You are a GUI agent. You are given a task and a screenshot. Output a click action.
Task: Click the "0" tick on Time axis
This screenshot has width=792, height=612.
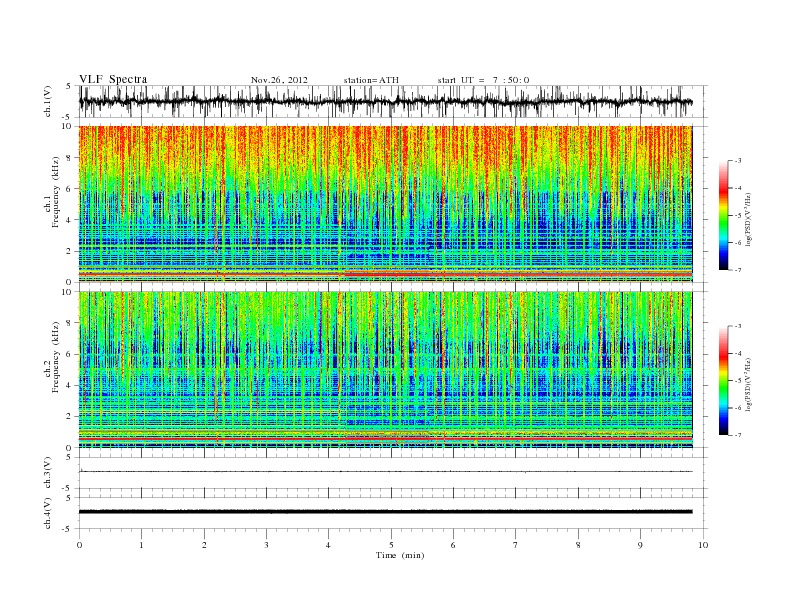79,545
